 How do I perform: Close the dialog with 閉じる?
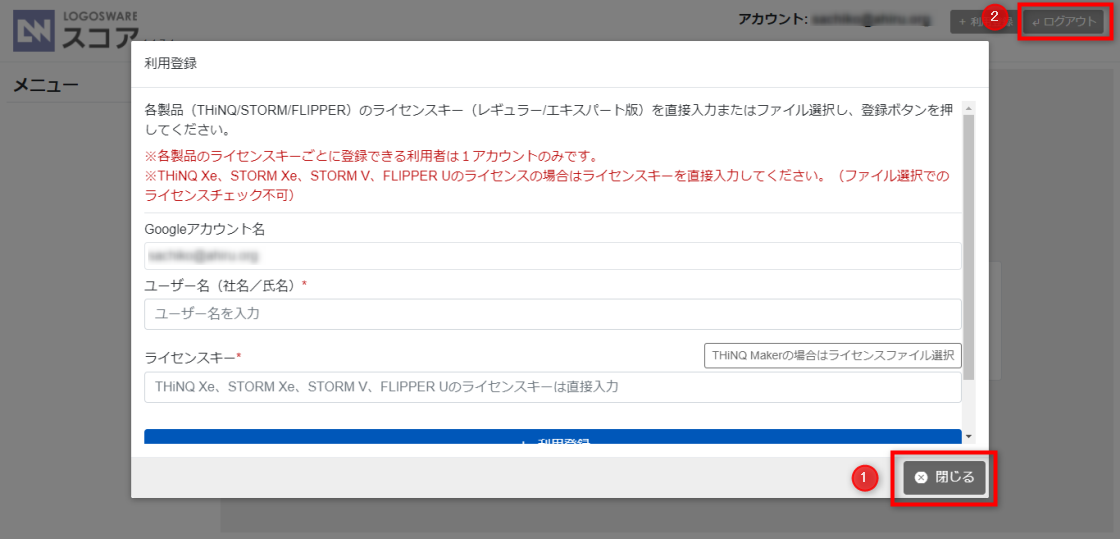[945, 478]
